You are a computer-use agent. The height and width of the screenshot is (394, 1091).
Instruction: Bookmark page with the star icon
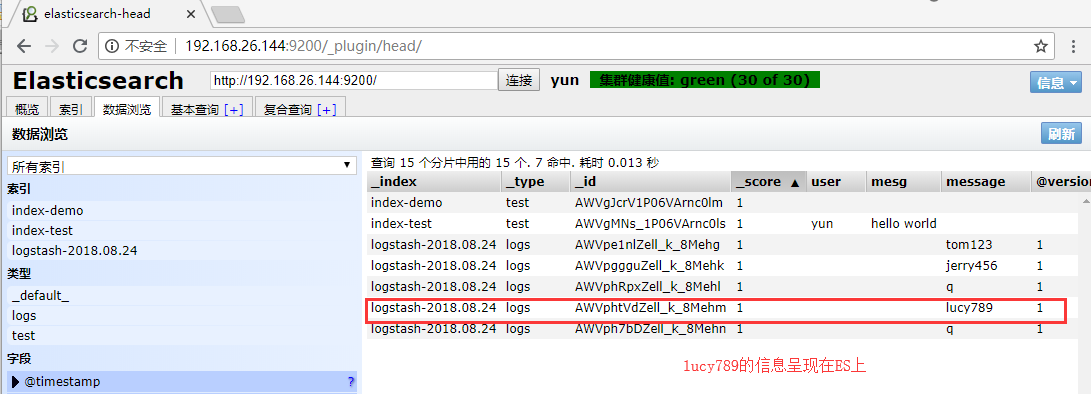1040,47
